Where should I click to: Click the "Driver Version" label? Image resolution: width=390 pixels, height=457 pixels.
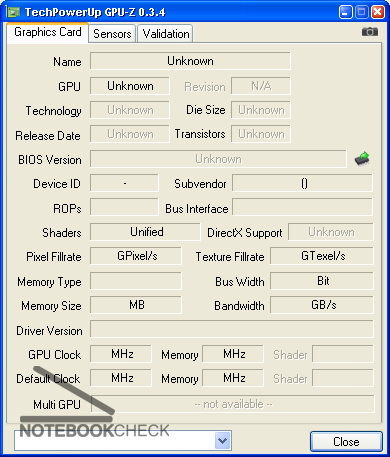coord(49,331)
